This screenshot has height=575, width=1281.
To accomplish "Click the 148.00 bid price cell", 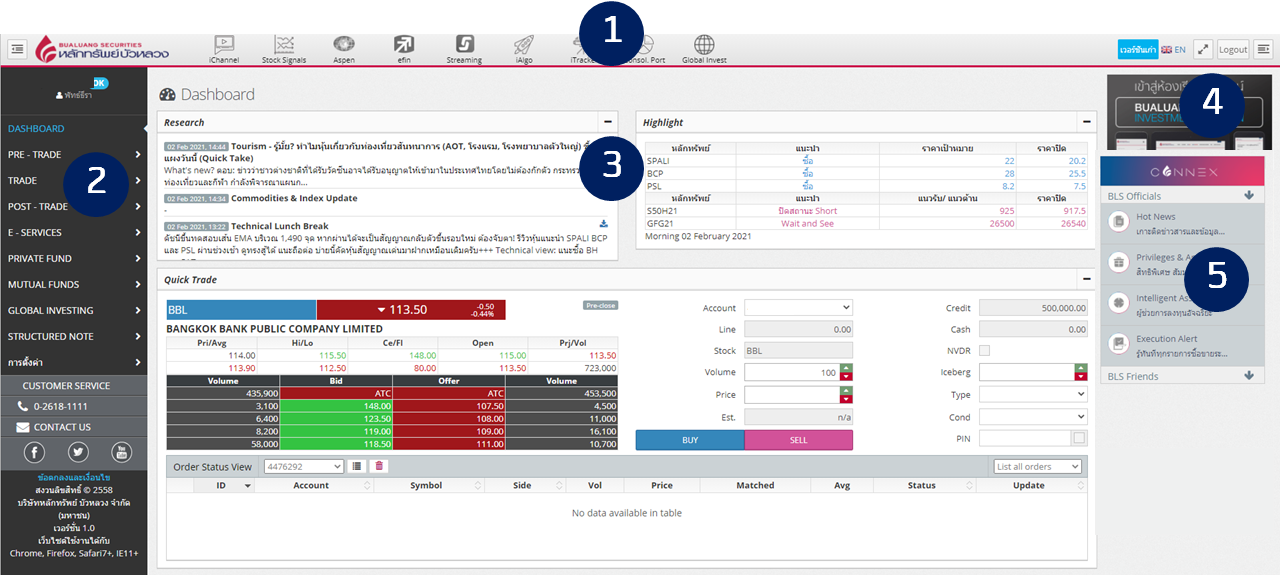I will (335, 406).
